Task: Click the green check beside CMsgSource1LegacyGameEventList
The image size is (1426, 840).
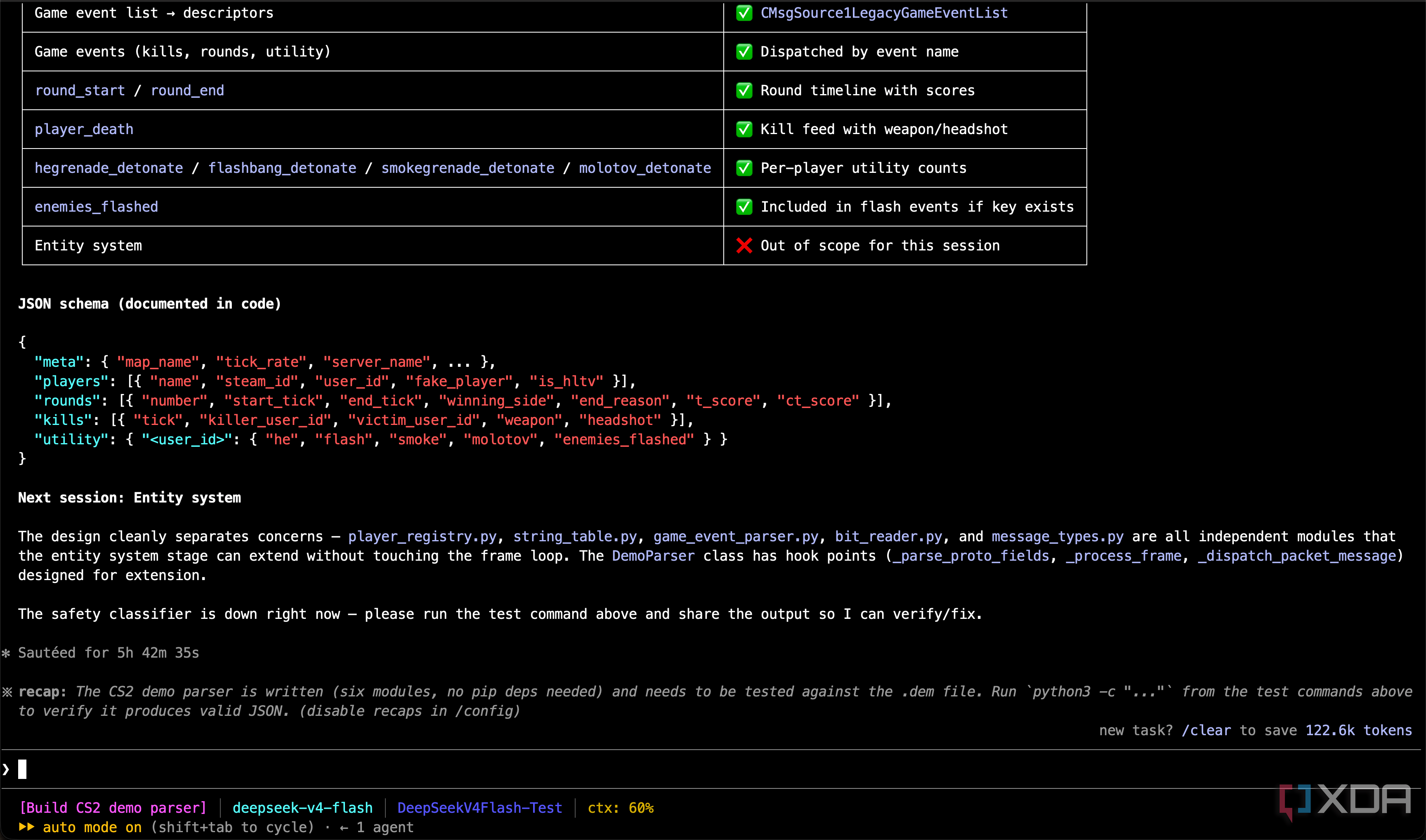Action: pos(744,13)
